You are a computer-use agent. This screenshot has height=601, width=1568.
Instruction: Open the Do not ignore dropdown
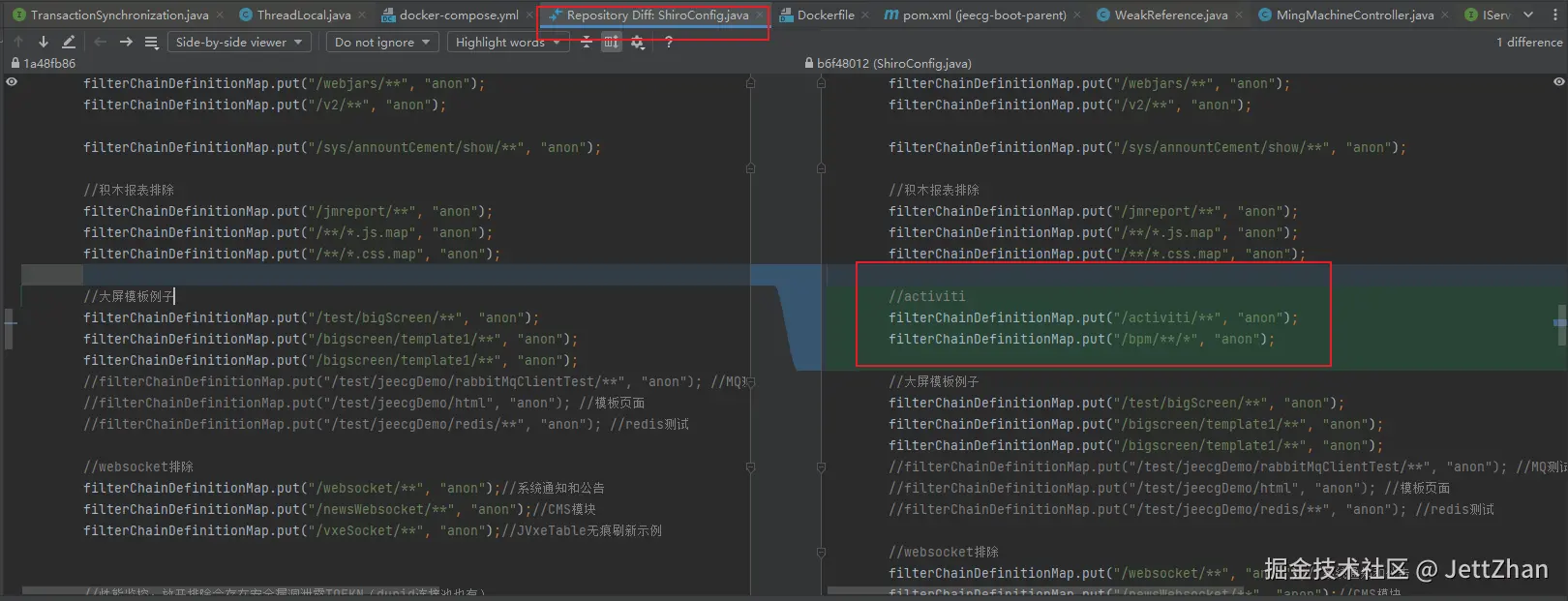coord(382,42)
